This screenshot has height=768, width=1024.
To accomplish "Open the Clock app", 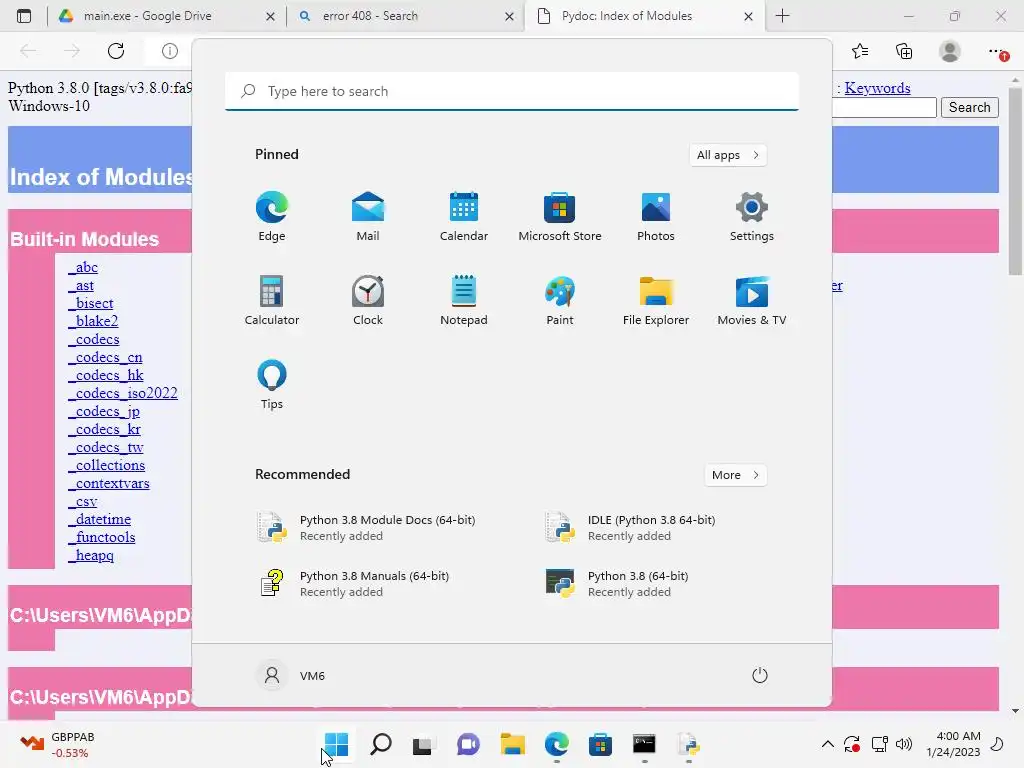I will [368, 300].
